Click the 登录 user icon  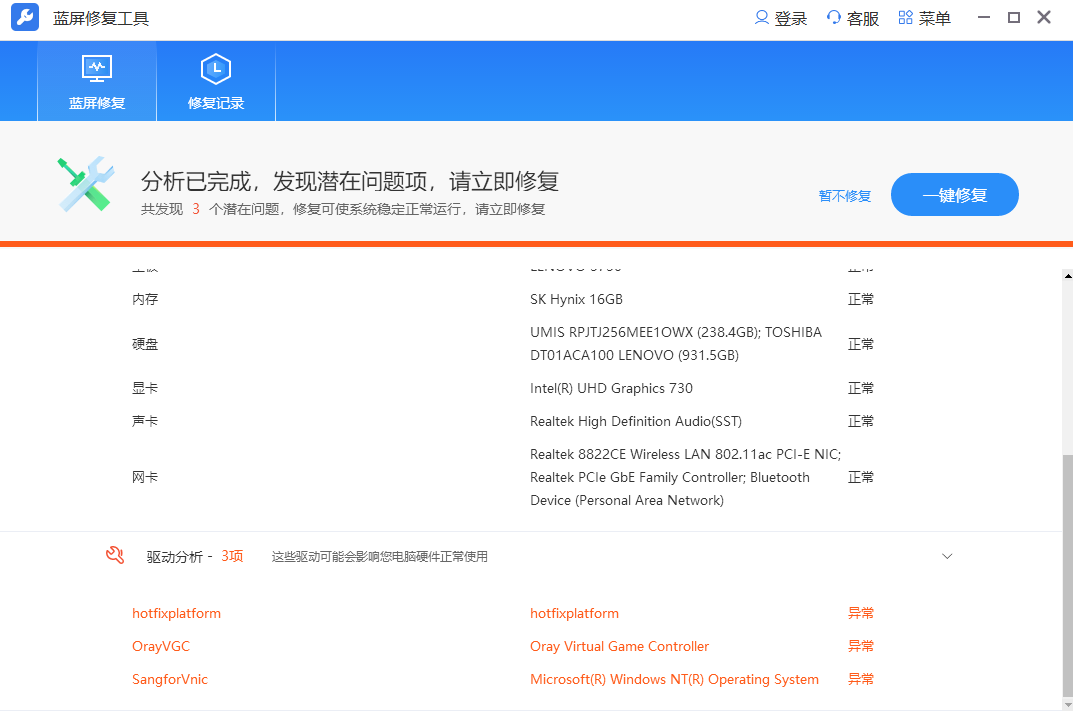pos(762,18)
